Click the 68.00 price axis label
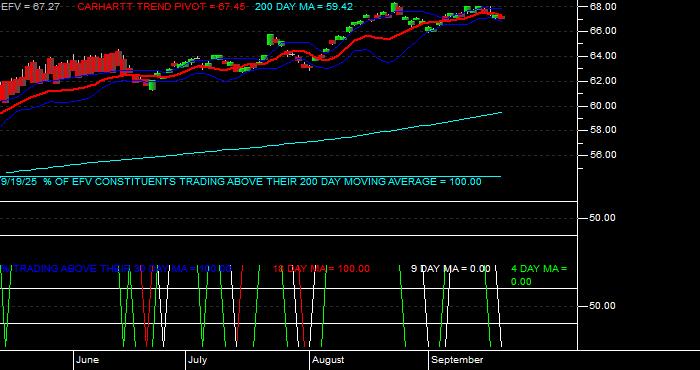 click(x=604, y=7)
